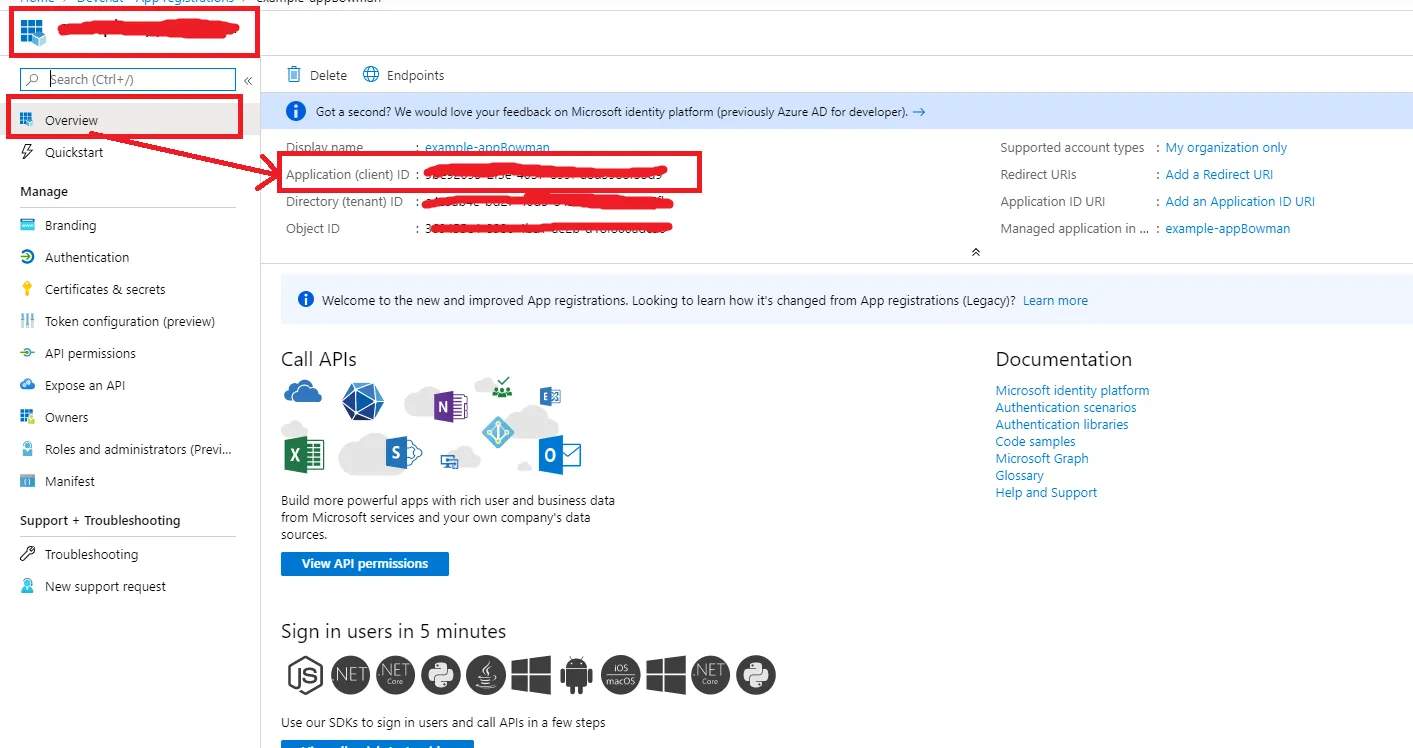Click Add an Application ID URI
The width and height of the screenshot is (1413, 748).
pyautogui.click(x=1240, y=201)
